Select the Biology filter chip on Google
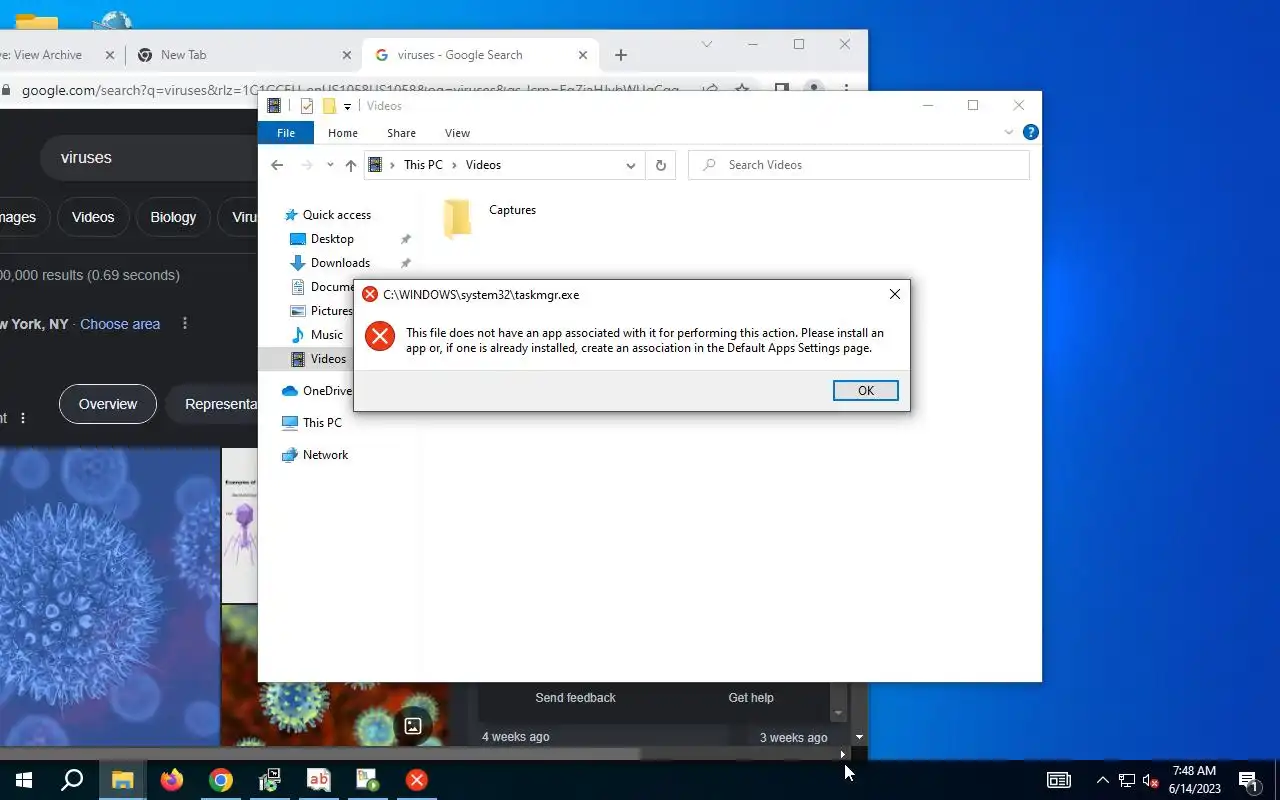Screen dimensions: 1280x800 [x=173, y=217]
